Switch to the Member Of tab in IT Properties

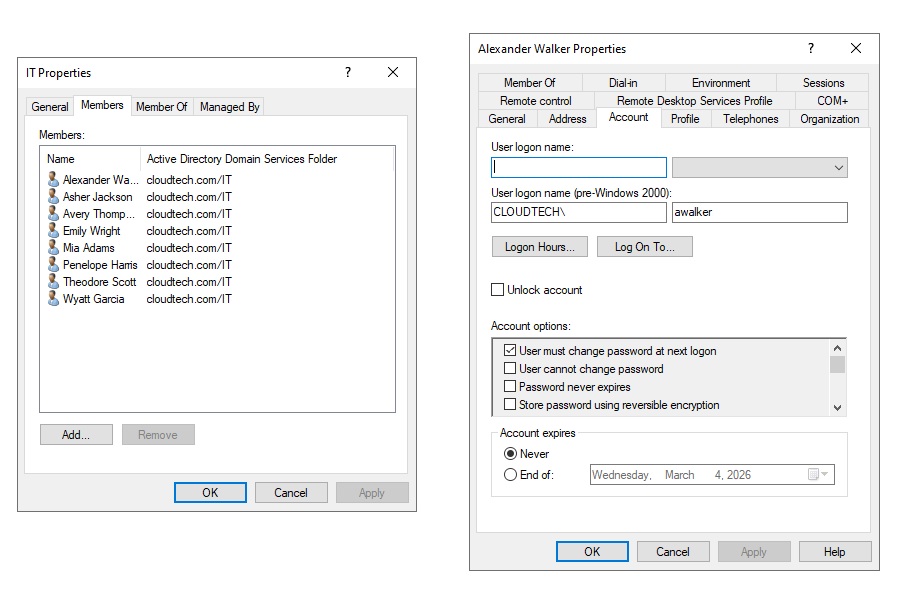(161, 107)
